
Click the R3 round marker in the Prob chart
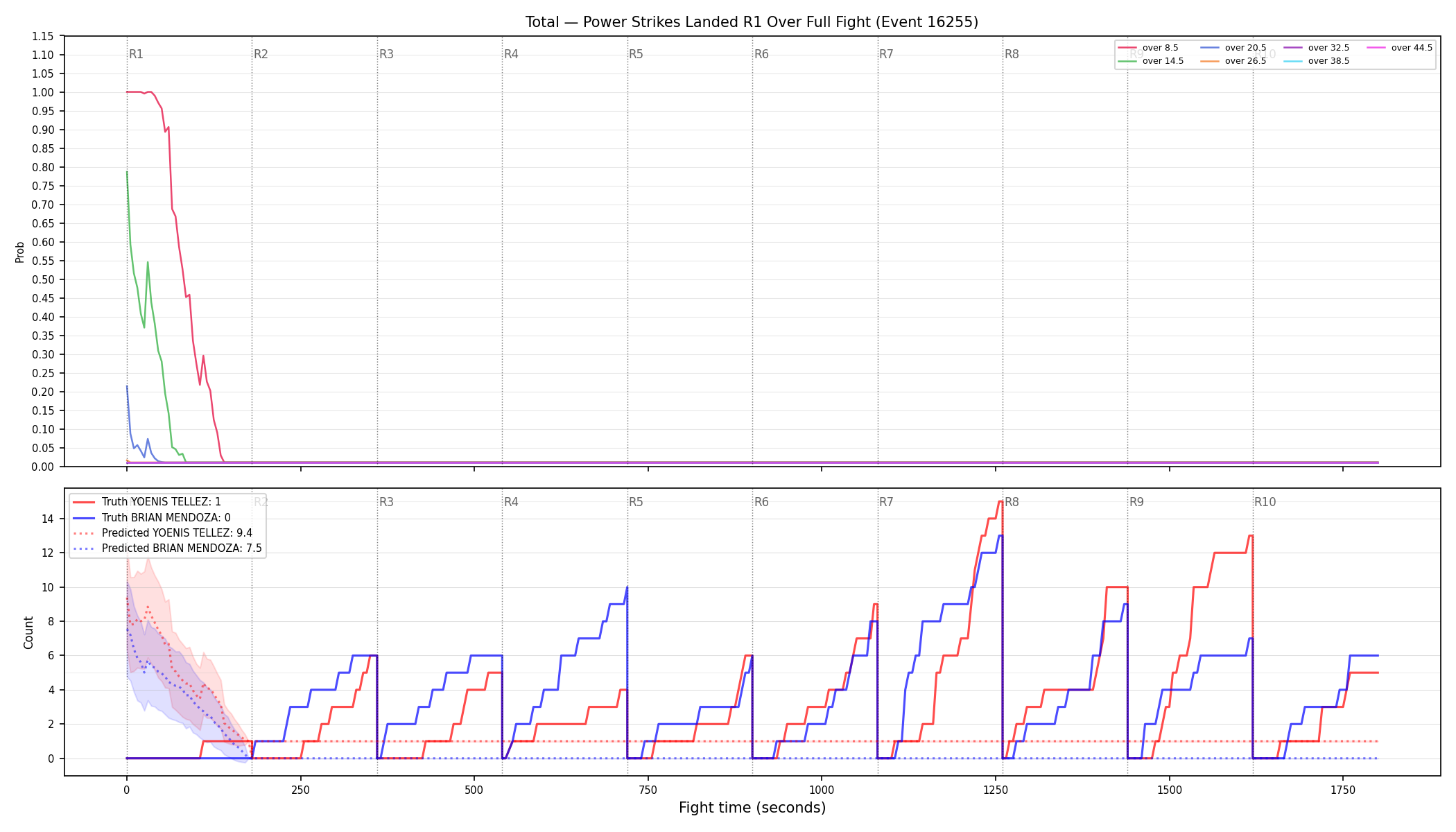coord(386,54)
